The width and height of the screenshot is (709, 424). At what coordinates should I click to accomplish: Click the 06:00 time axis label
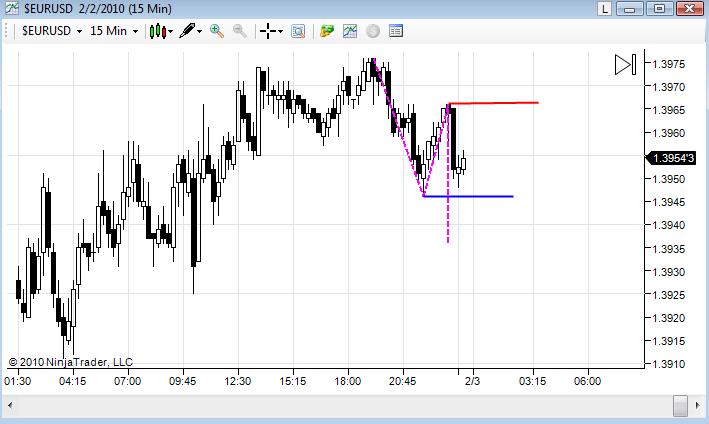(x=587, y=381)
